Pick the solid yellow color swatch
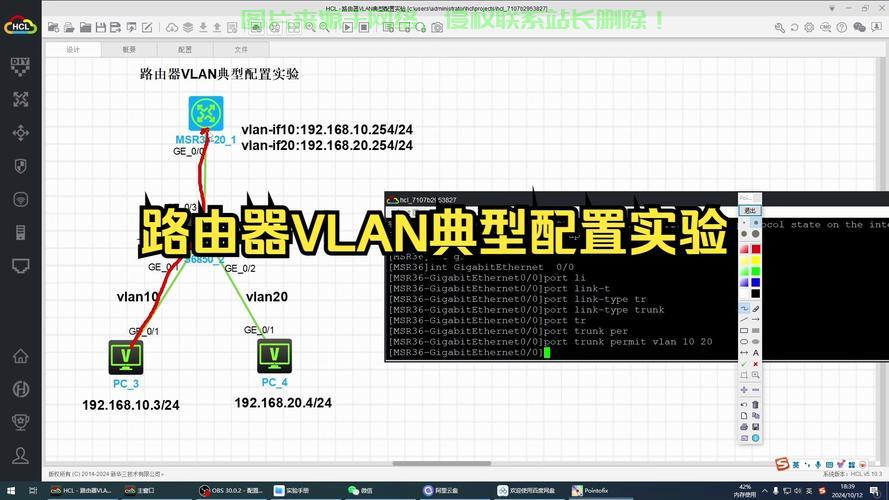 click(755, 261)
